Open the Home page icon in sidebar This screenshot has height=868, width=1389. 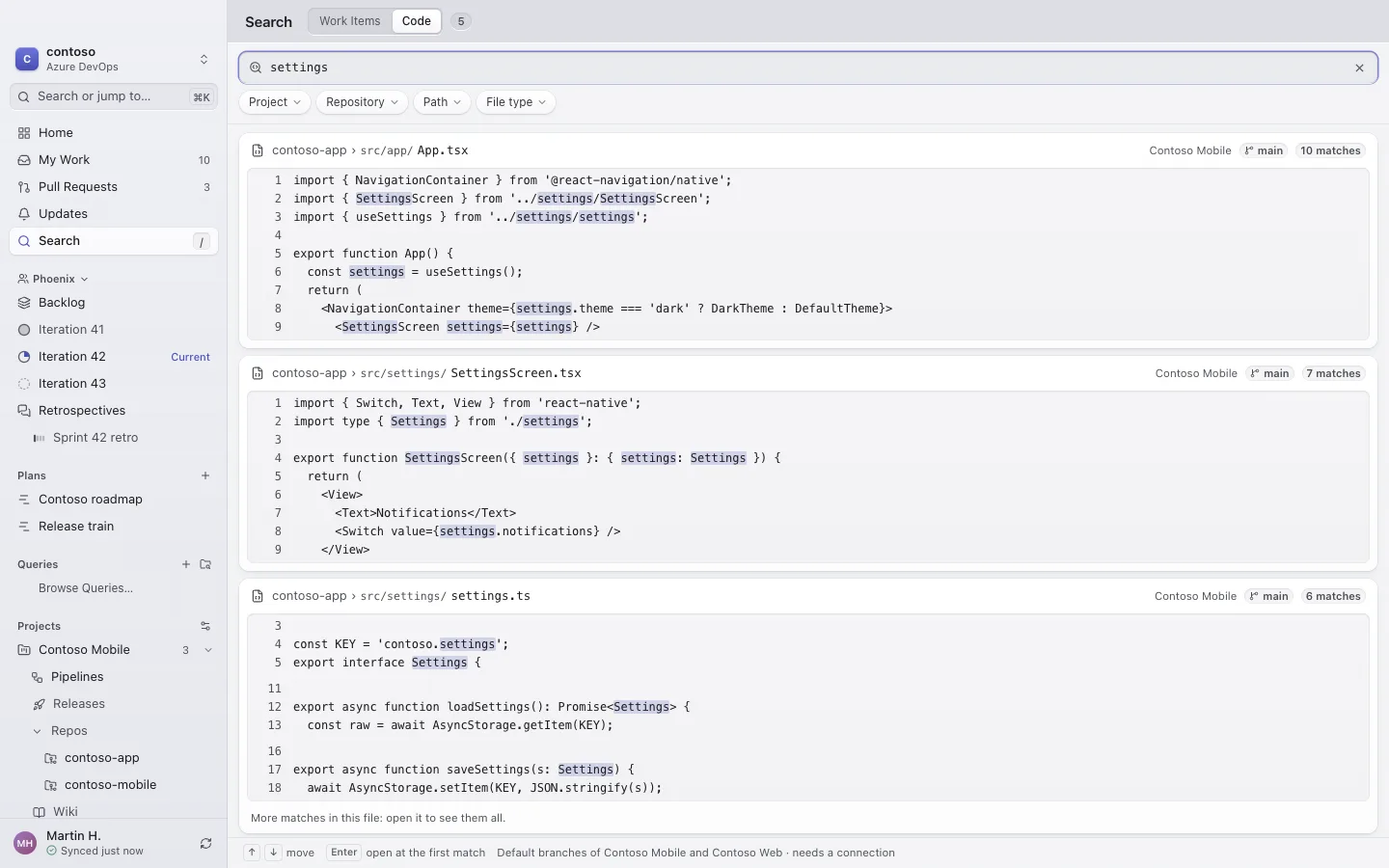pos(24,133)
